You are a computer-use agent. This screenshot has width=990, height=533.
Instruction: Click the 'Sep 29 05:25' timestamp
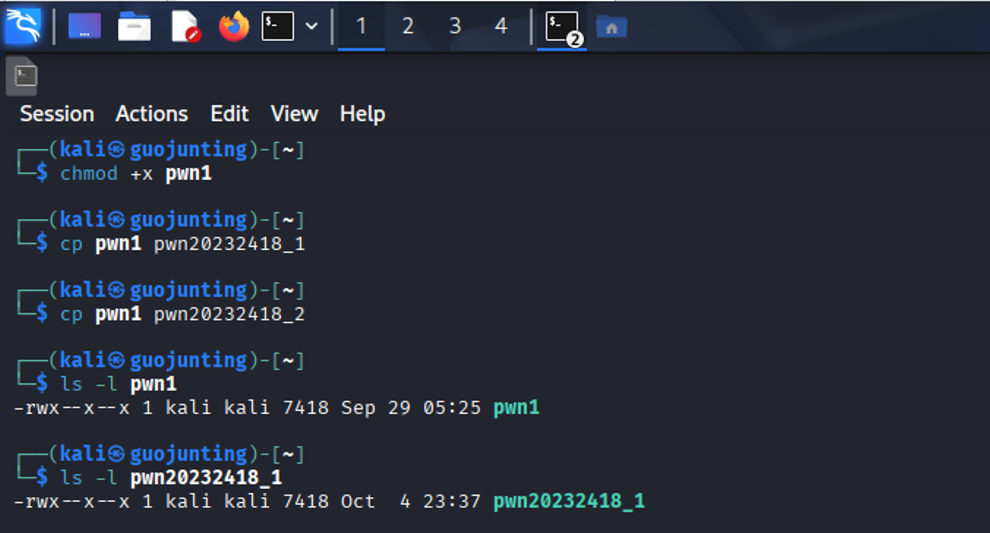click(x=411, y=408)
